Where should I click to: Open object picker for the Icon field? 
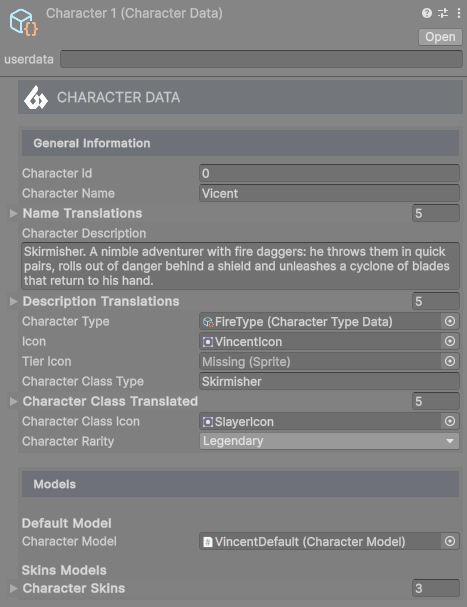click(450, 341)
